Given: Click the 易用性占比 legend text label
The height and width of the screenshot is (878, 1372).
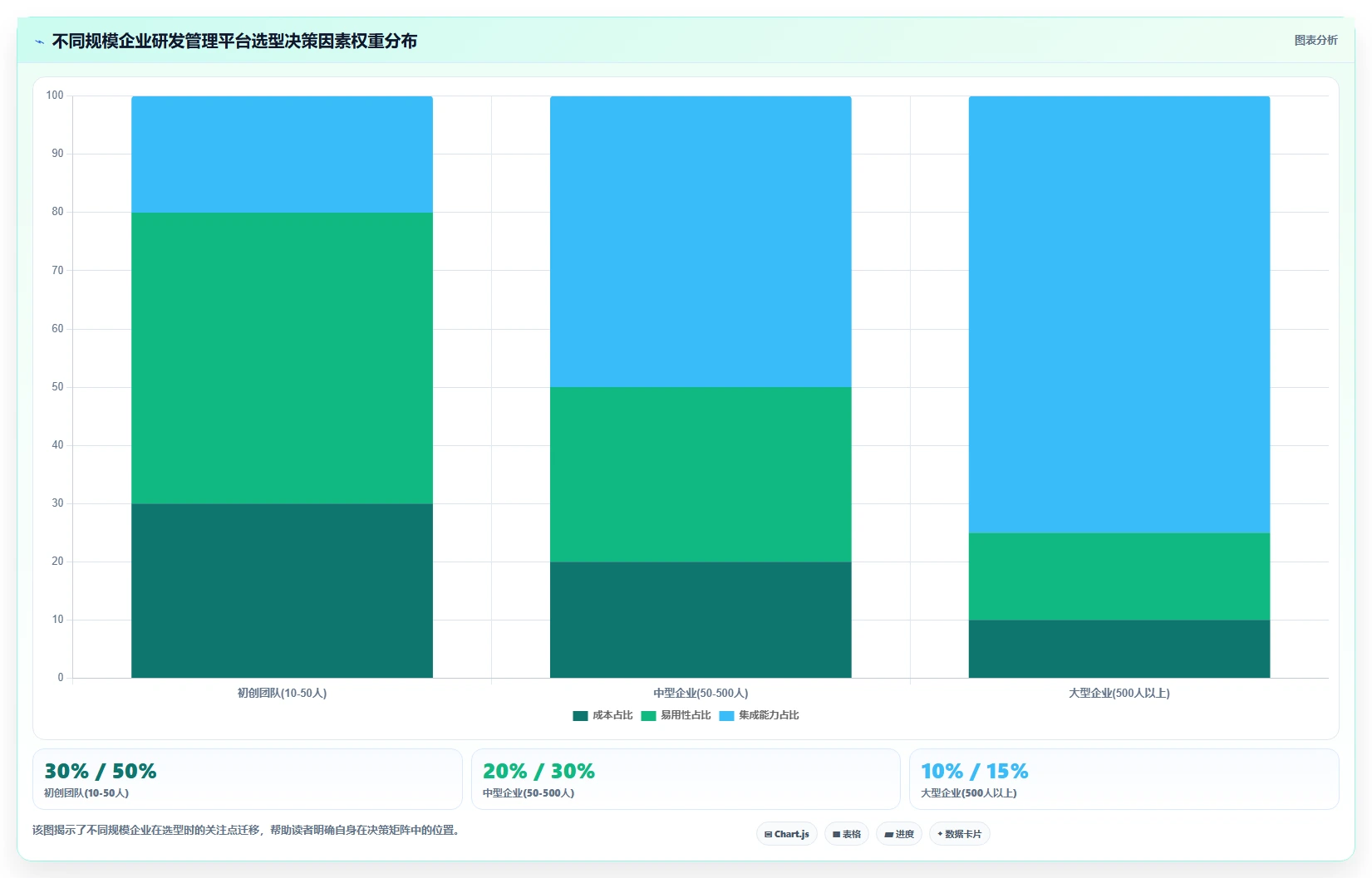Looking at the screenshot, I should 686,715.
